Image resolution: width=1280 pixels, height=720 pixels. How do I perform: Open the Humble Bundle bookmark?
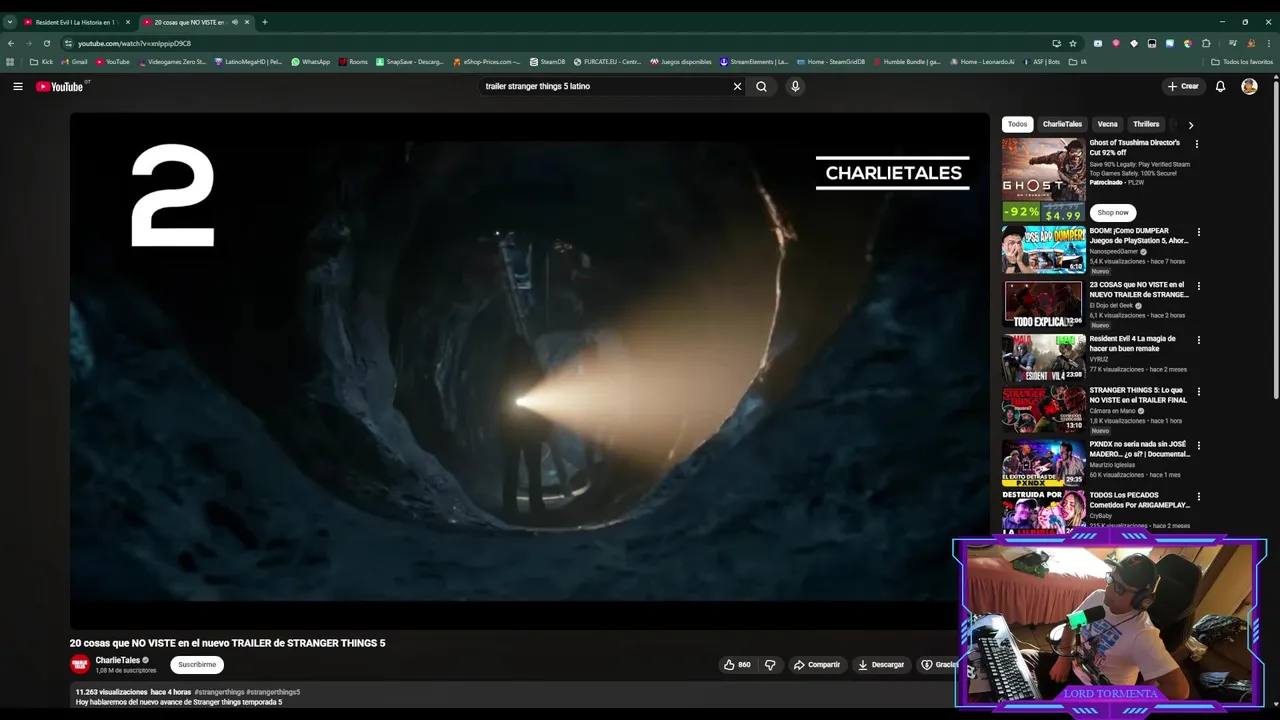pyautogui.click(x=907, y=62)
